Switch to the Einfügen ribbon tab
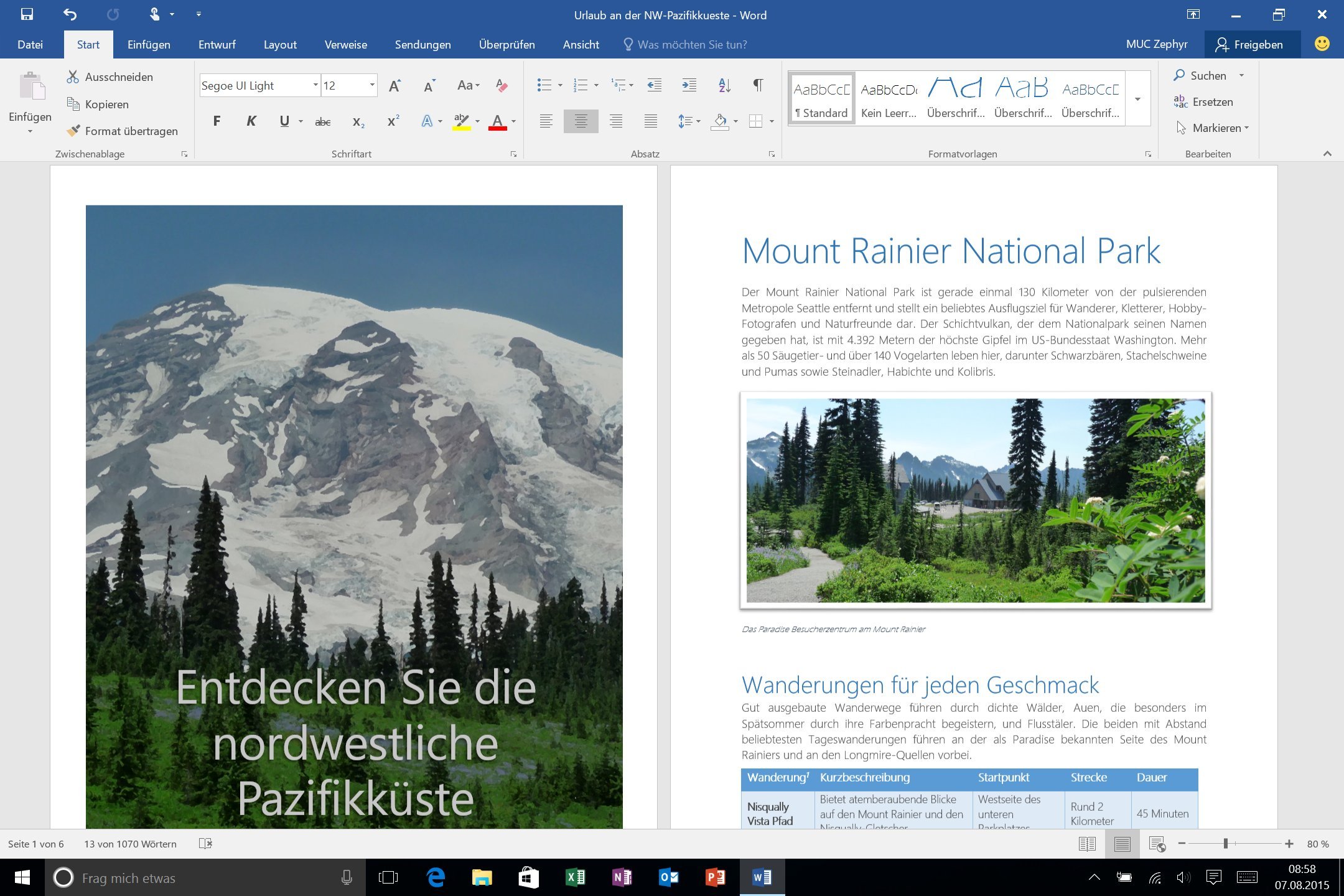 (x=149, y=44)
